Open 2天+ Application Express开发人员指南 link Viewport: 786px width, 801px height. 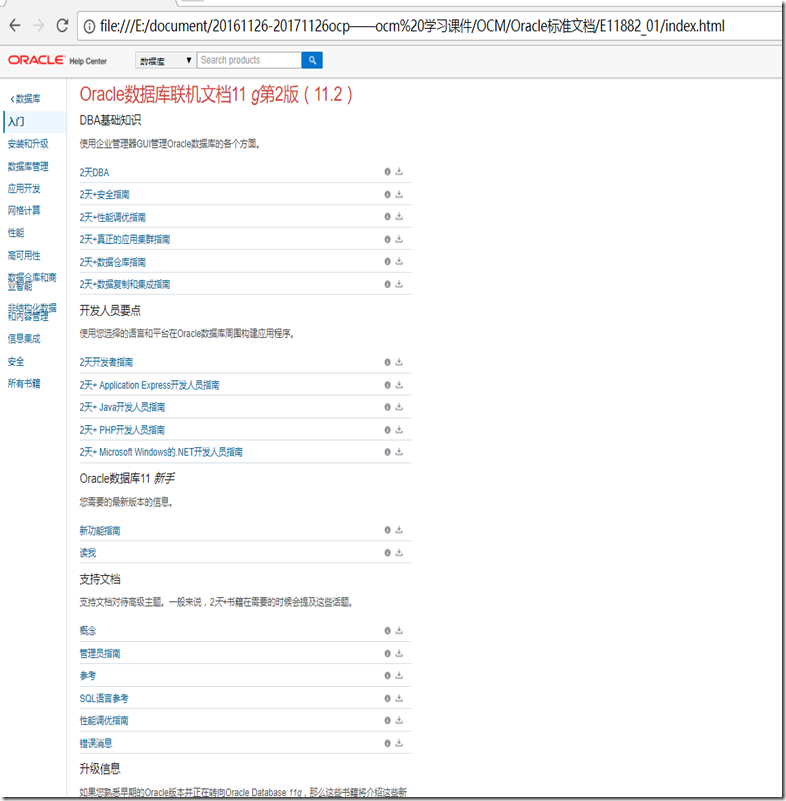click(x=150, y=385)
